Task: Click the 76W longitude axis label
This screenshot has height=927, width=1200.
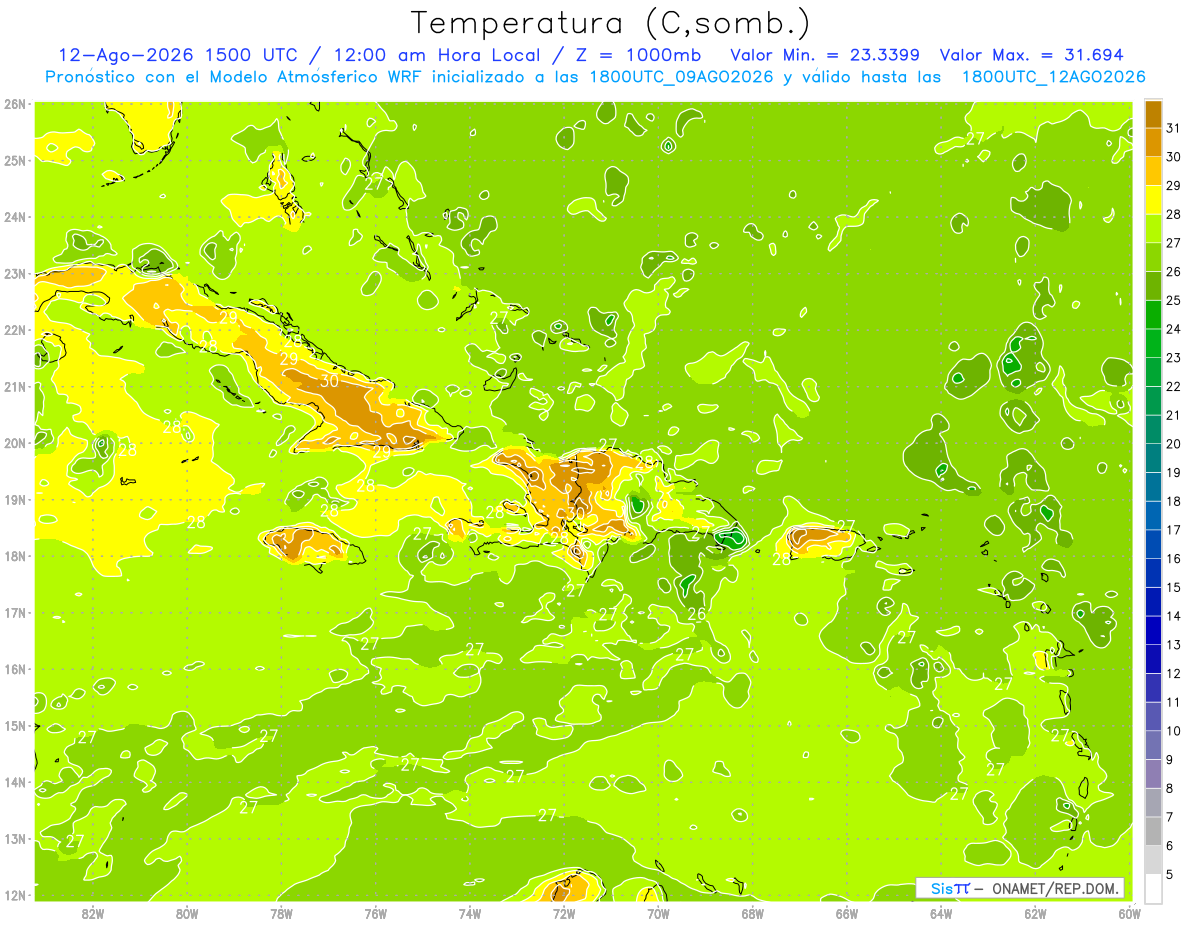Action: click(x=375, y=913)
